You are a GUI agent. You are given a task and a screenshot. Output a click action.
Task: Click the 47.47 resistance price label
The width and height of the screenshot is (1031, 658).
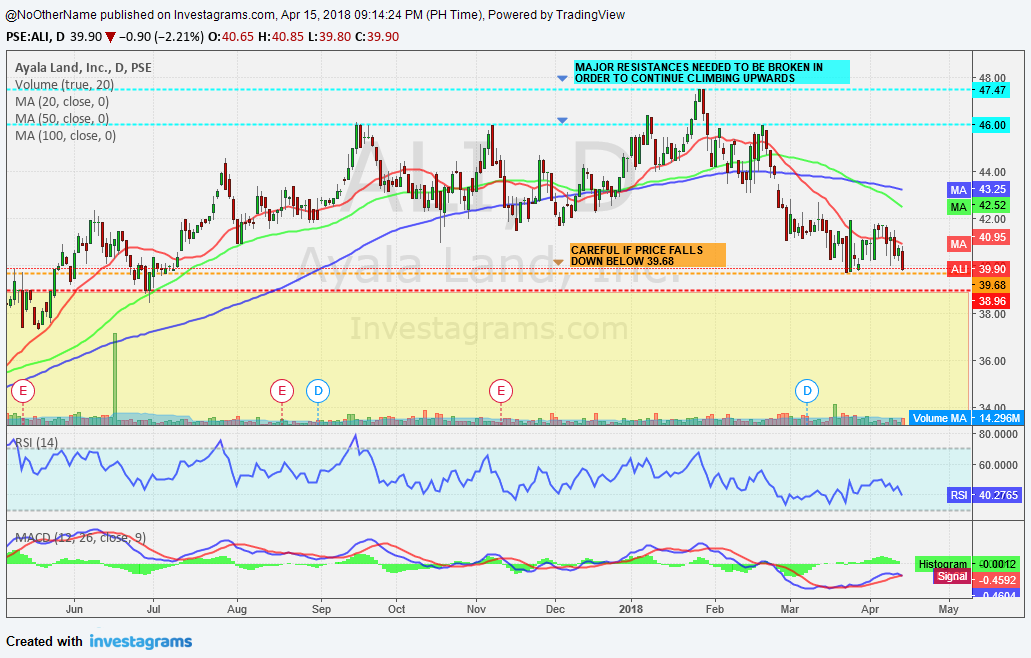(x=992, y=90)
